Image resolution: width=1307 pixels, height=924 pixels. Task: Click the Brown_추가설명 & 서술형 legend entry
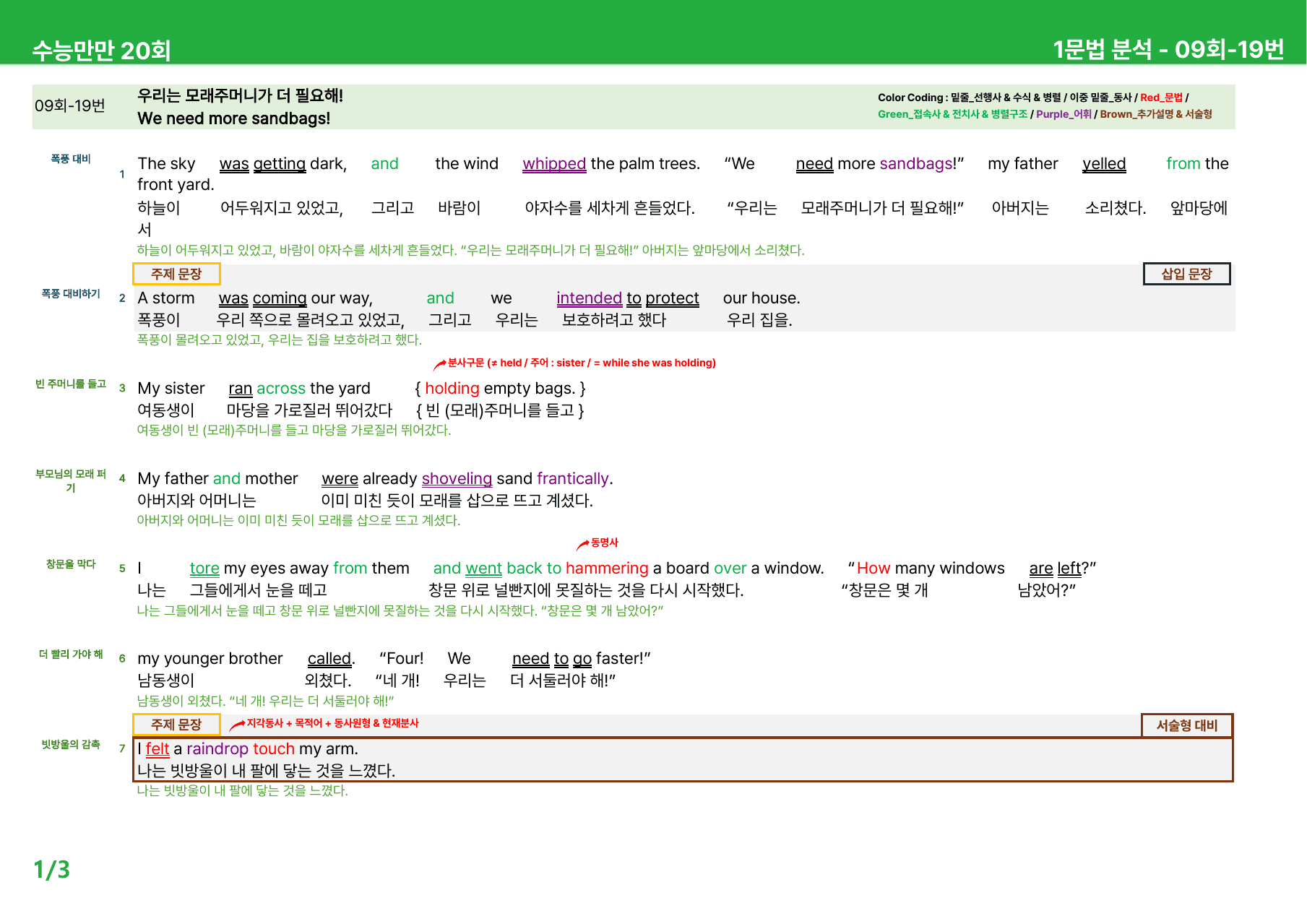(x=1156, y=114)
